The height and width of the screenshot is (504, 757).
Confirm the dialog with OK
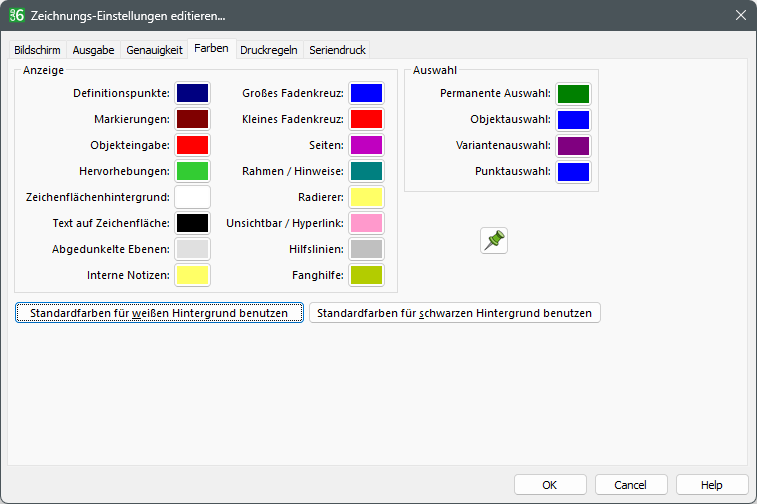[550, 485]
